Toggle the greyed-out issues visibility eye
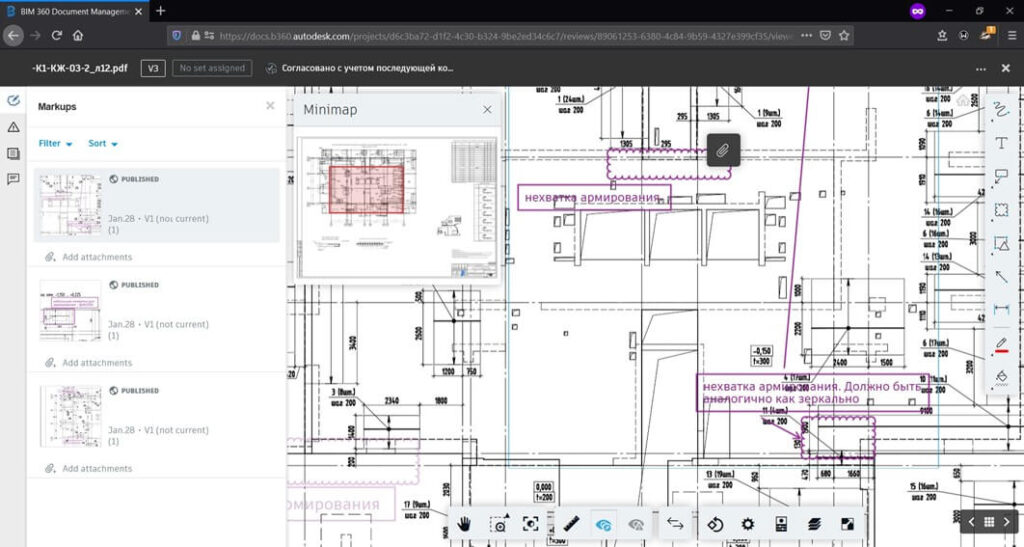Viewport: 1024px width, 547px height. pos(636,524)
